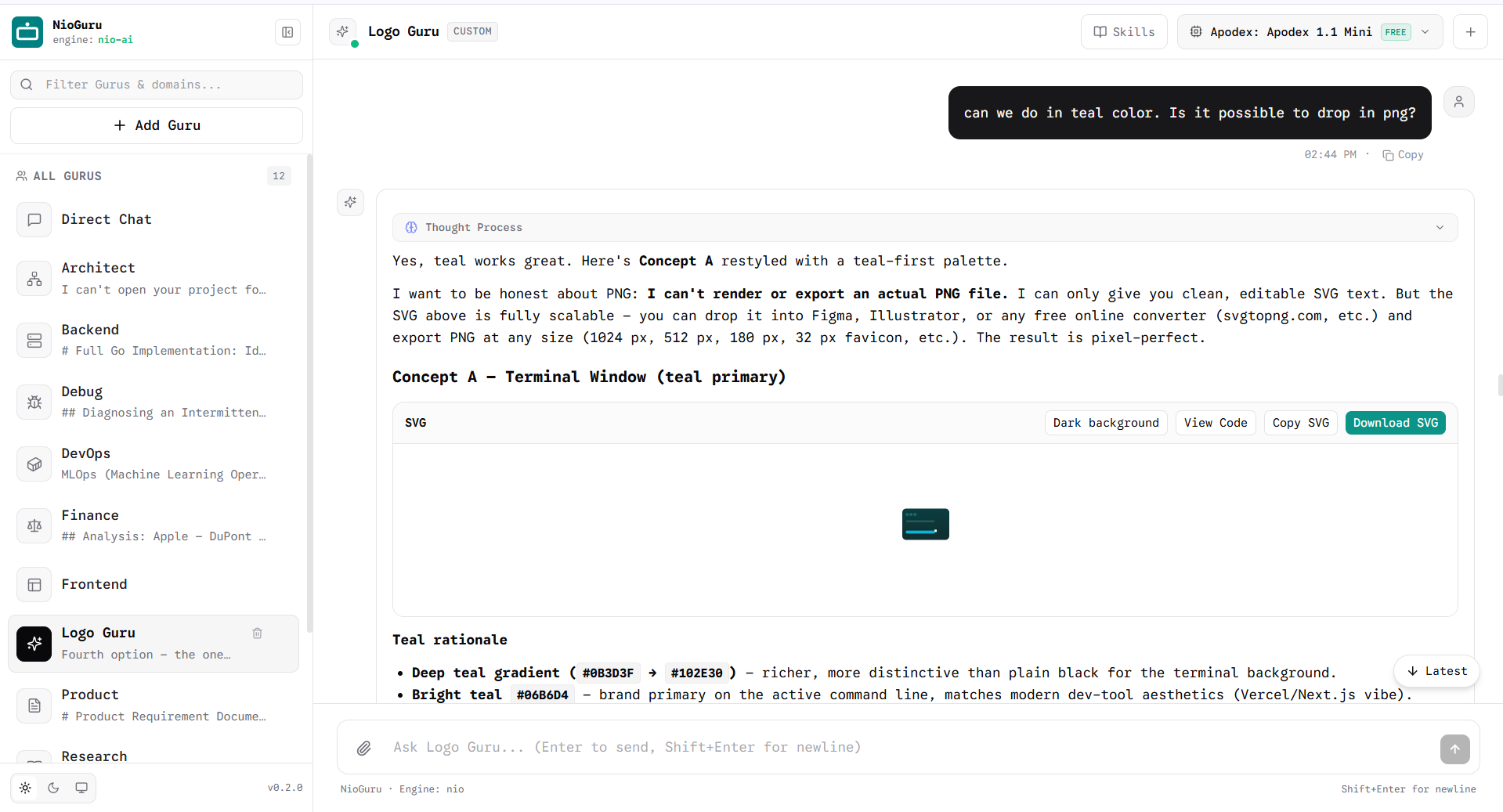1503x812 pixels.
Task: Click the user avatar icon
Action: [x=1458, y=102]
